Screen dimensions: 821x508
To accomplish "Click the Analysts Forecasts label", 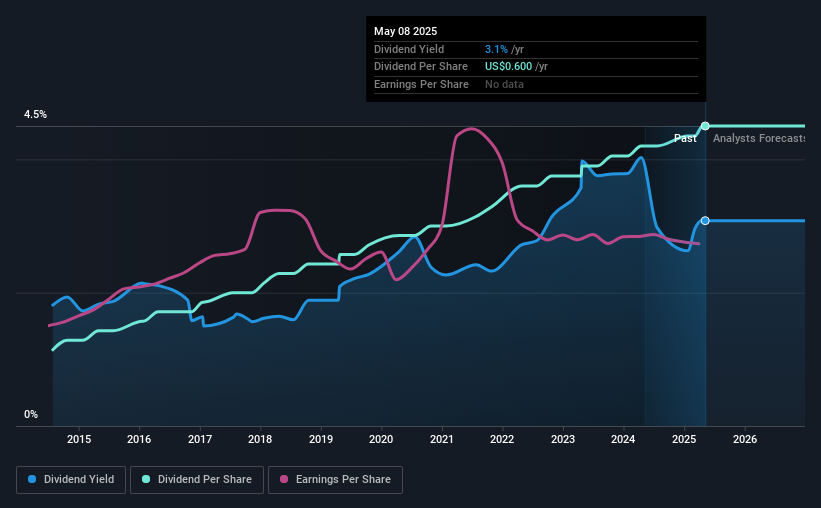I will tap(759, 138).
